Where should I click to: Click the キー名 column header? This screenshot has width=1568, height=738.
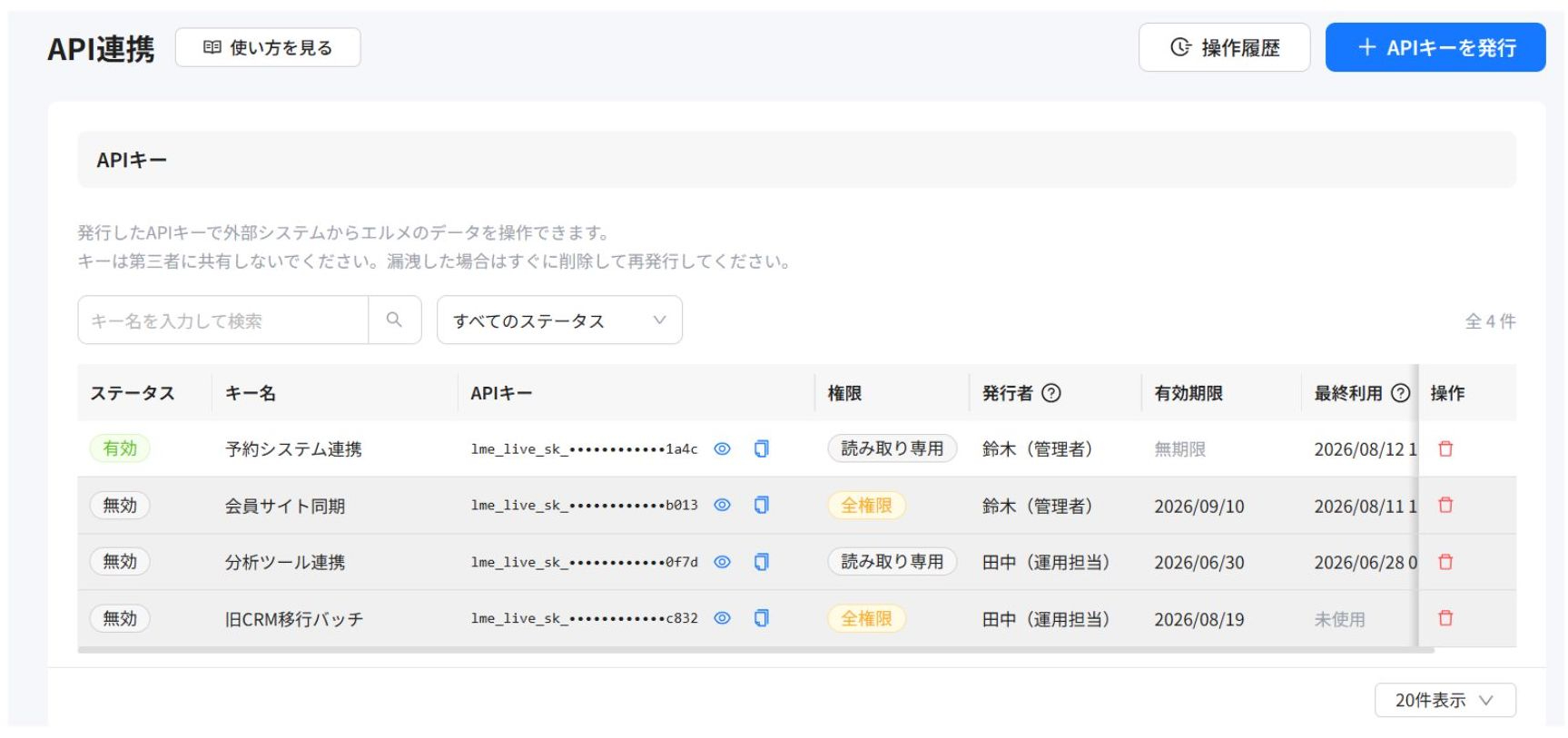(251, 393)
